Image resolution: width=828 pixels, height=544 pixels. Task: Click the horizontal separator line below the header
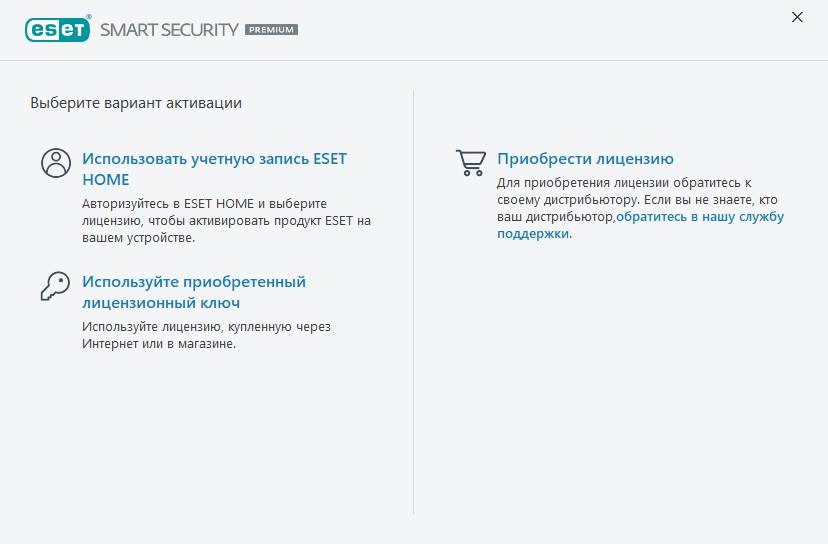tap(414, 60)
